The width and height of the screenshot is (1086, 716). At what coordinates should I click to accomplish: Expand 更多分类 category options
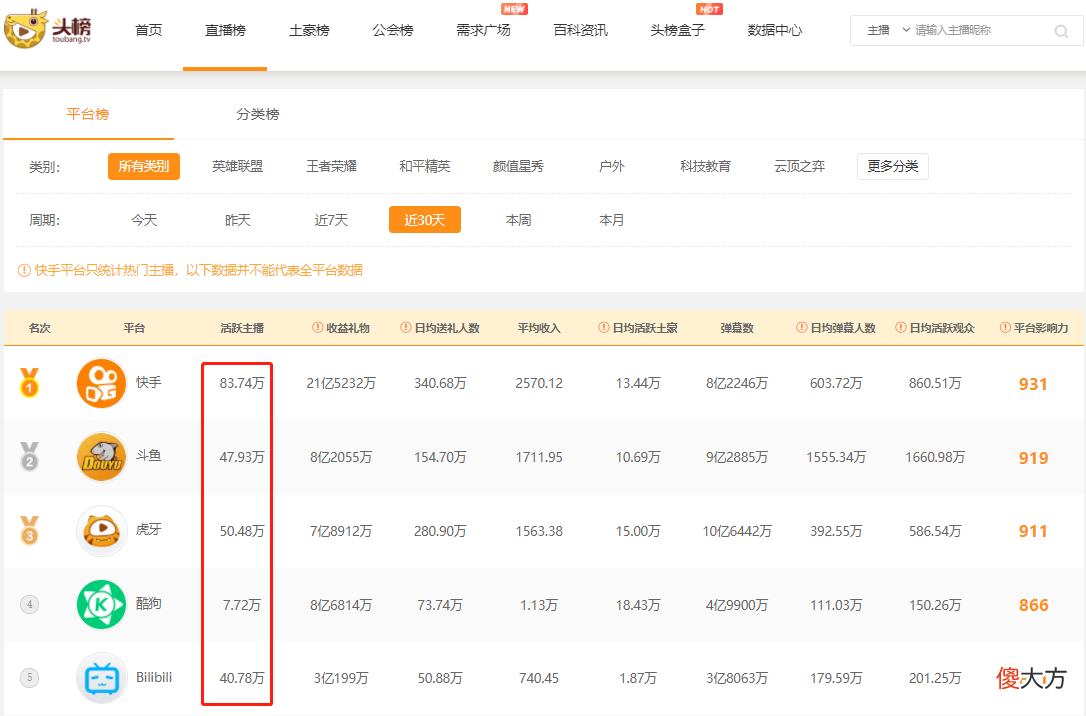tap(893, 166)
